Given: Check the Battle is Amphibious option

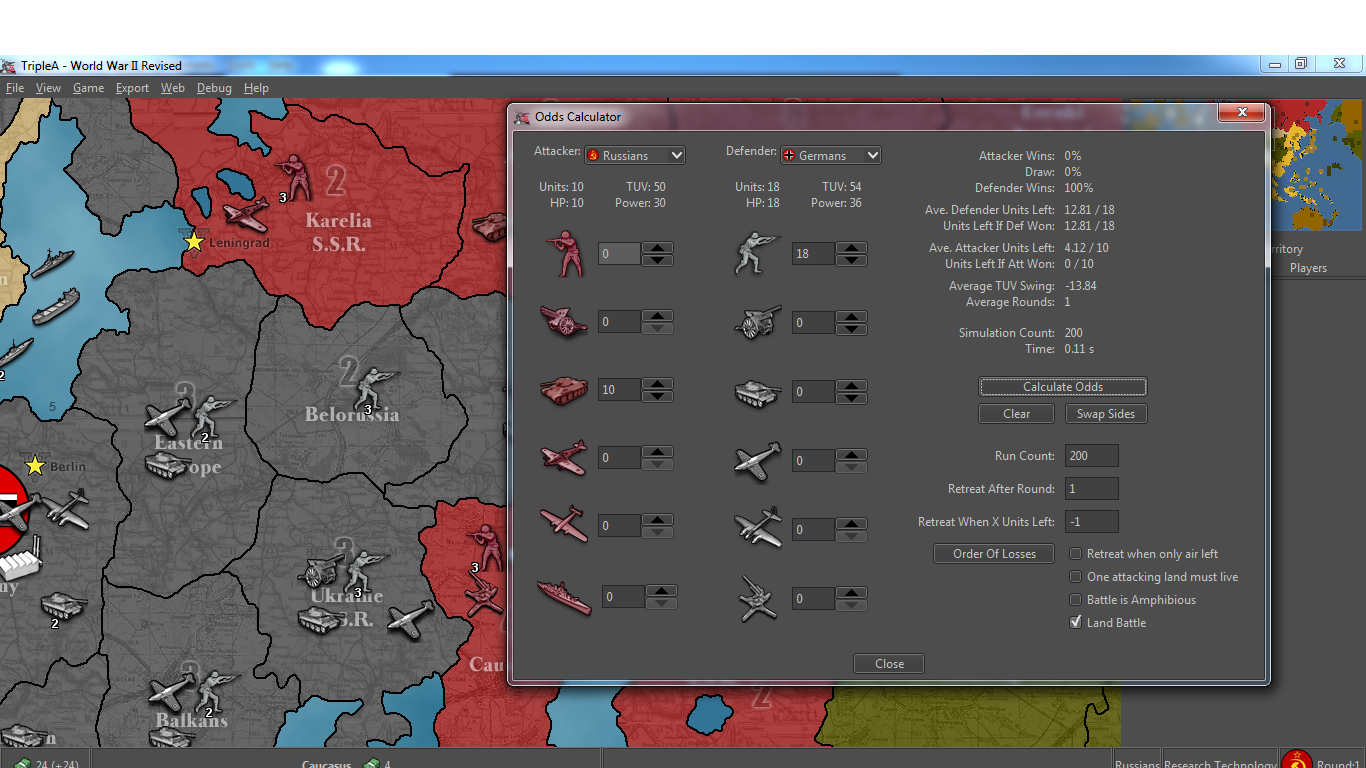Looking at the screenshot, I should pos(1076,600).
